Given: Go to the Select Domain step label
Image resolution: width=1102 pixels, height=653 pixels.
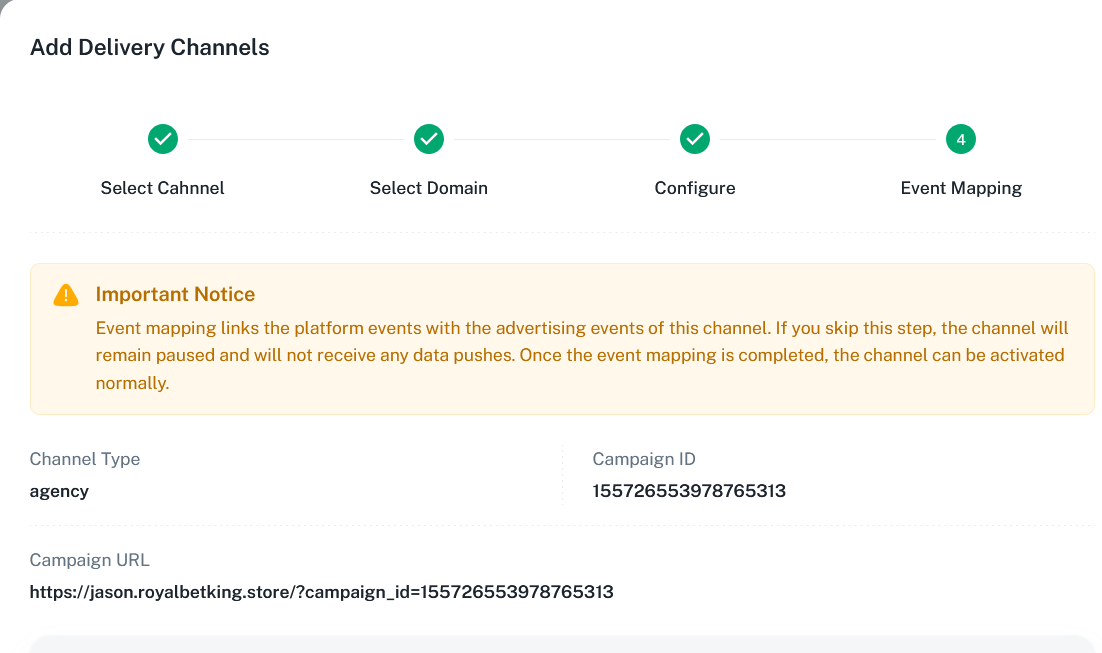Looking at the screenshot, I should pos(429,188).
